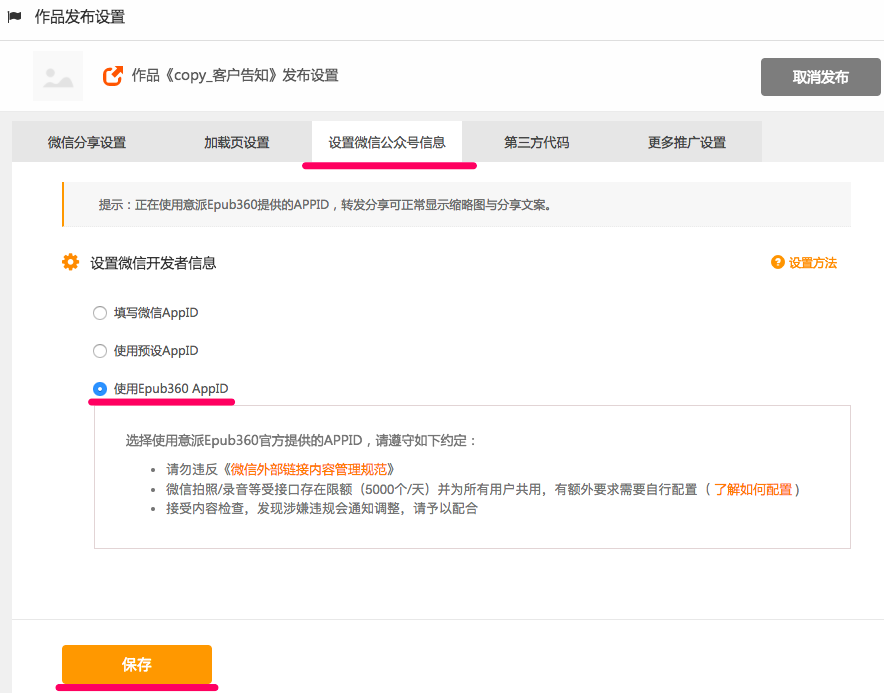Image resolution: width=884 pixels, height=693 pixels.
Task: Open the 微信外部链接内容管理规范 link
Action: 312,469
